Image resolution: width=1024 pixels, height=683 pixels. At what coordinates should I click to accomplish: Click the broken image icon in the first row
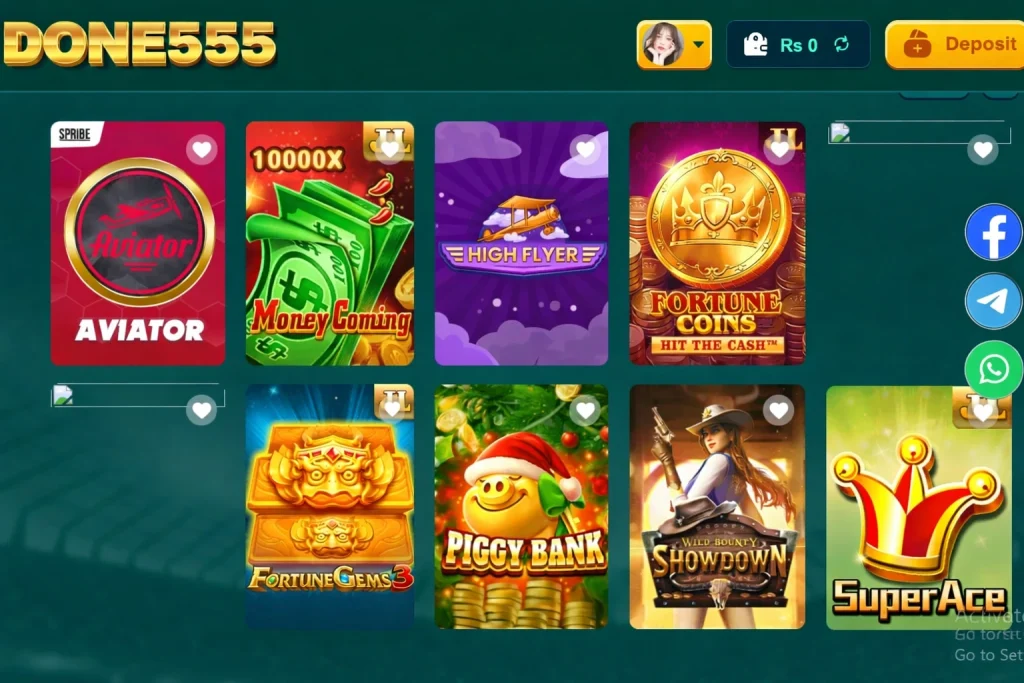coord(840,133)
